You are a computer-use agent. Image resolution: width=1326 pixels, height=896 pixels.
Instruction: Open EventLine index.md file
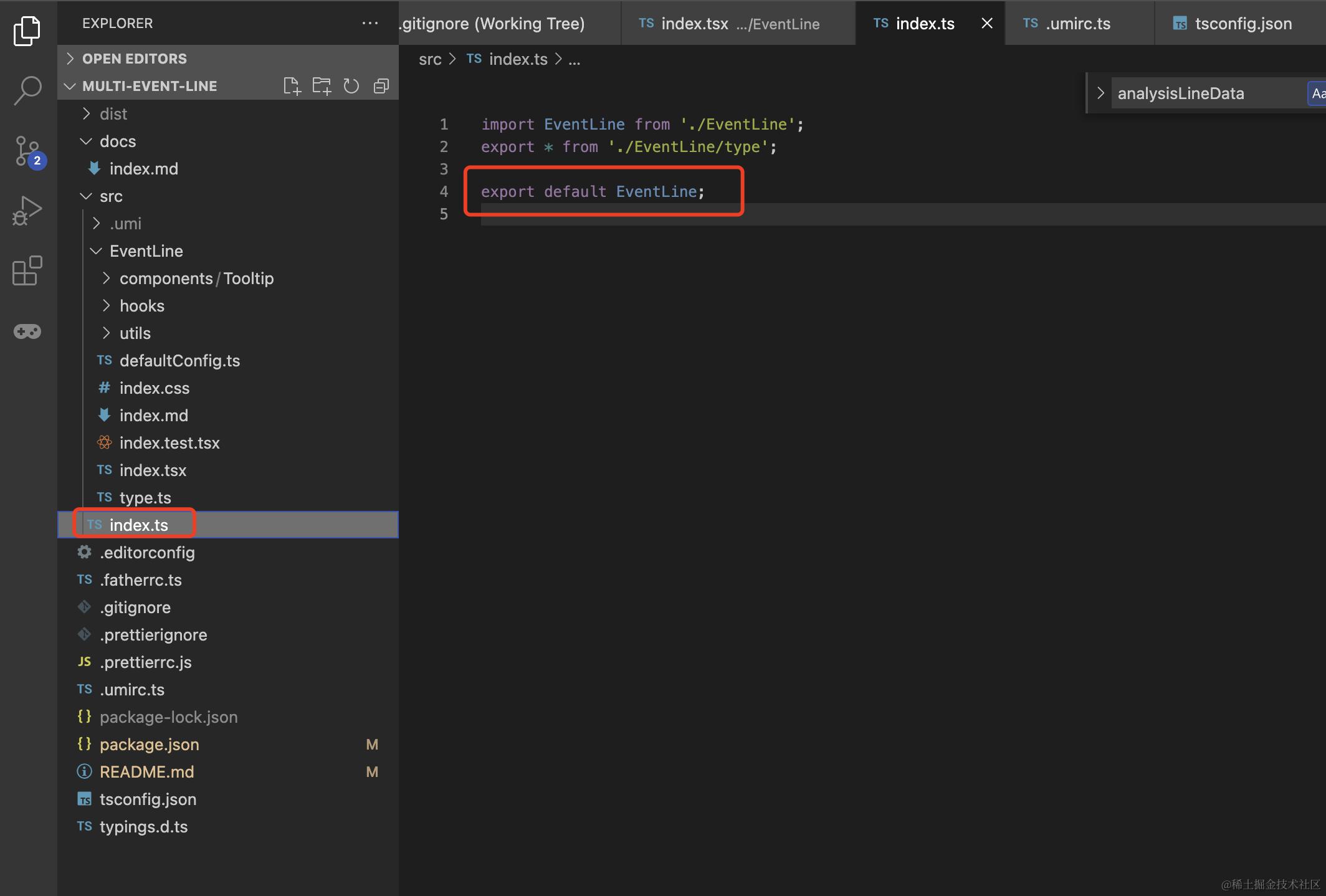click(x=228, y=415)
